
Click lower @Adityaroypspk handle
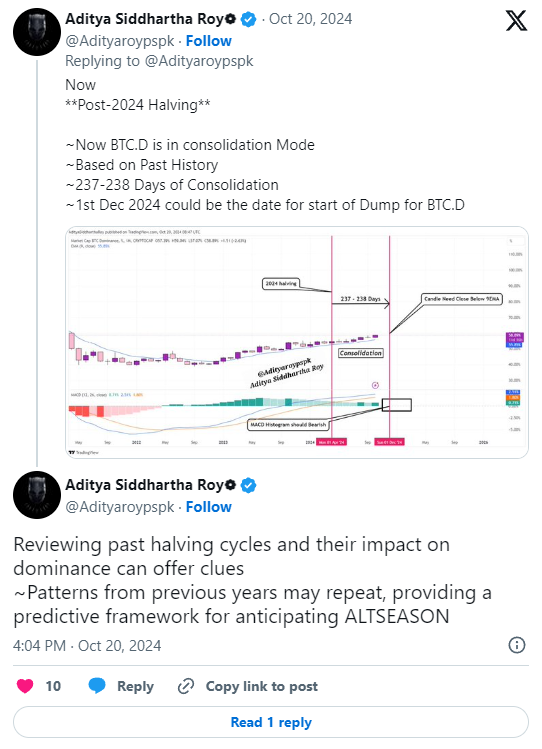(120, 507)
